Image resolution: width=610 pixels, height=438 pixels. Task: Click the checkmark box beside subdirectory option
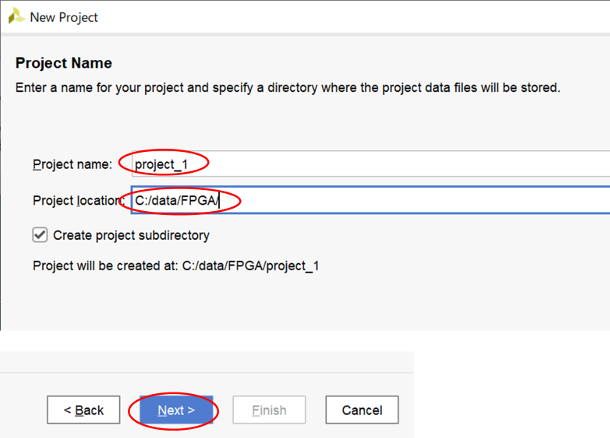pyautogui.click(x=40, y=235)
